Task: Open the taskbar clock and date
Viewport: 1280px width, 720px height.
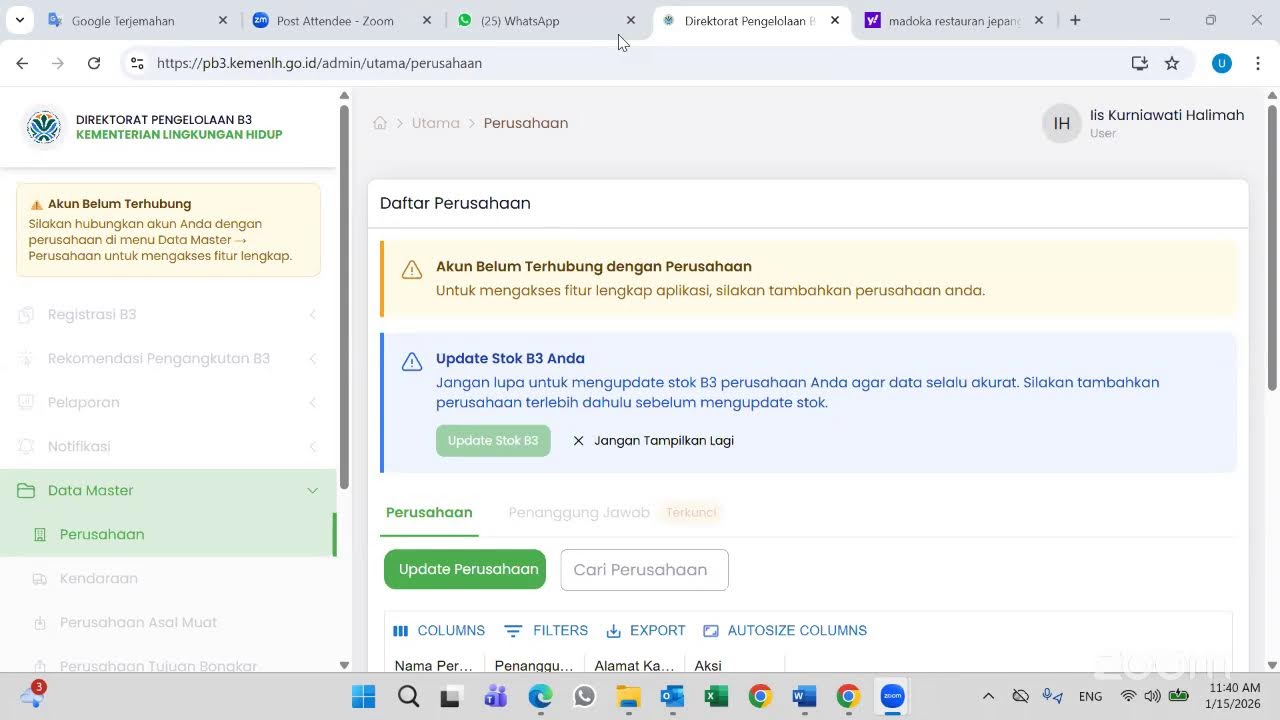Action: click(1235, 696)
